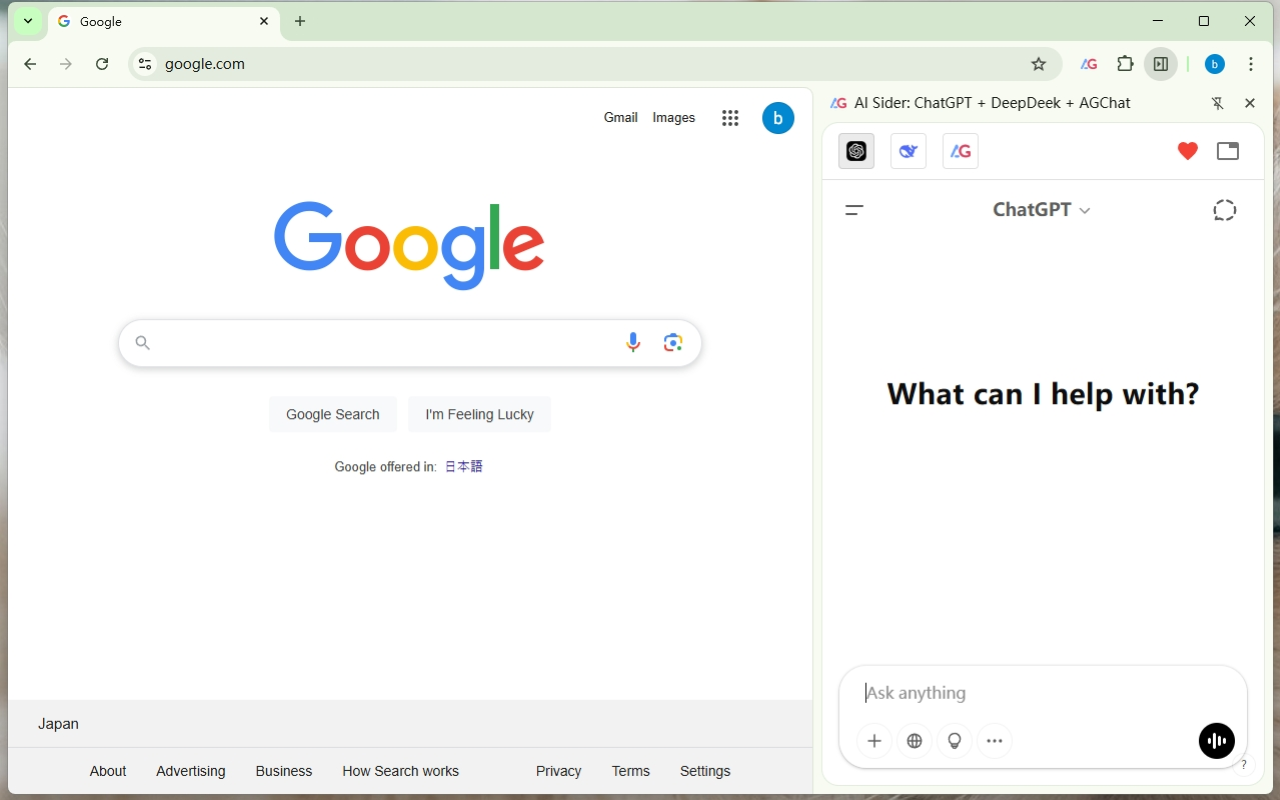1280x800 pixels.
Task: Switch Google to 日本語
Action: (x=464, y=466)
